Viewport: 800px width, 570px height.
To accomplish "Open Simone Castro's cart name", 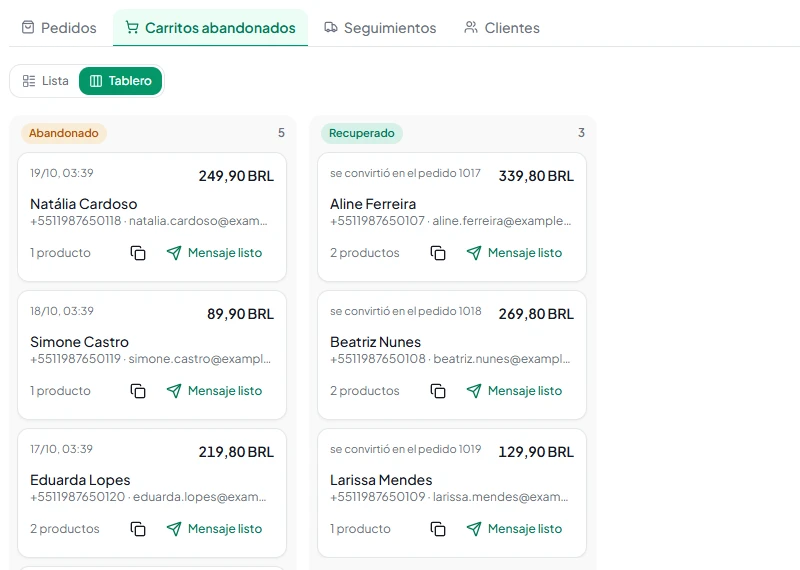I will point(80,342).
